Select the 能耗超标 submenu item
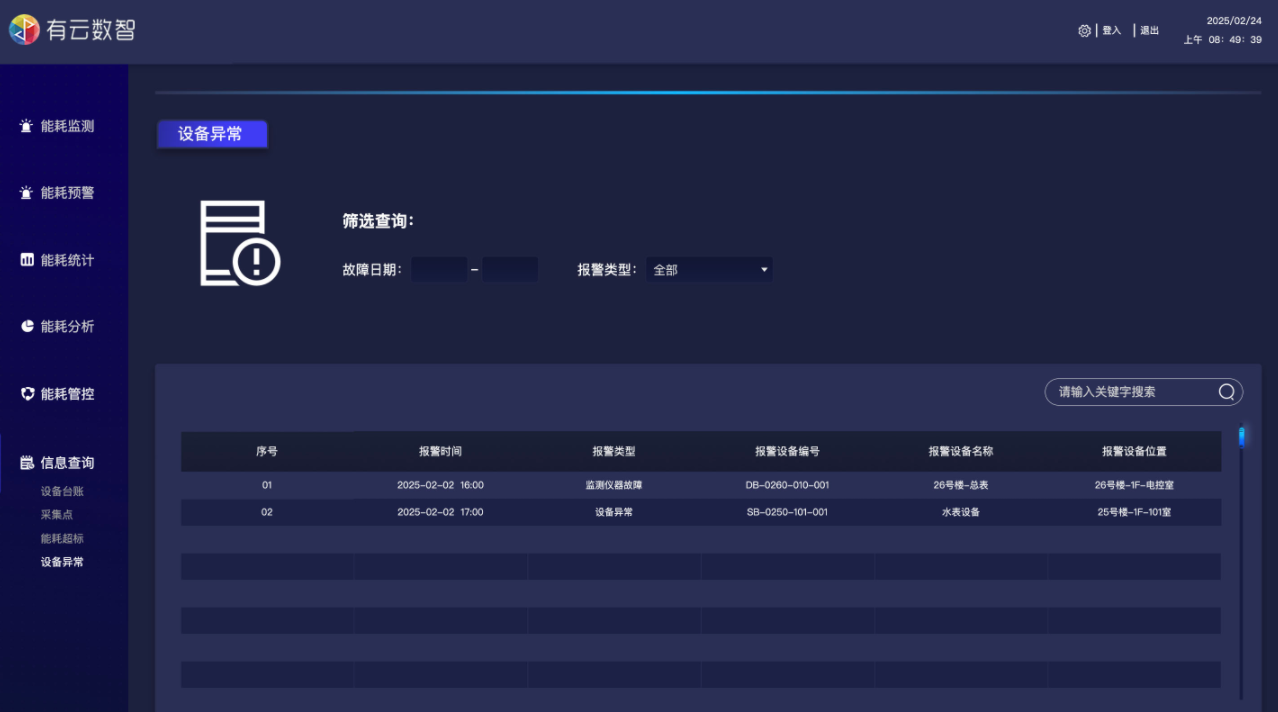1278x712 pixels. click(62, 538)
